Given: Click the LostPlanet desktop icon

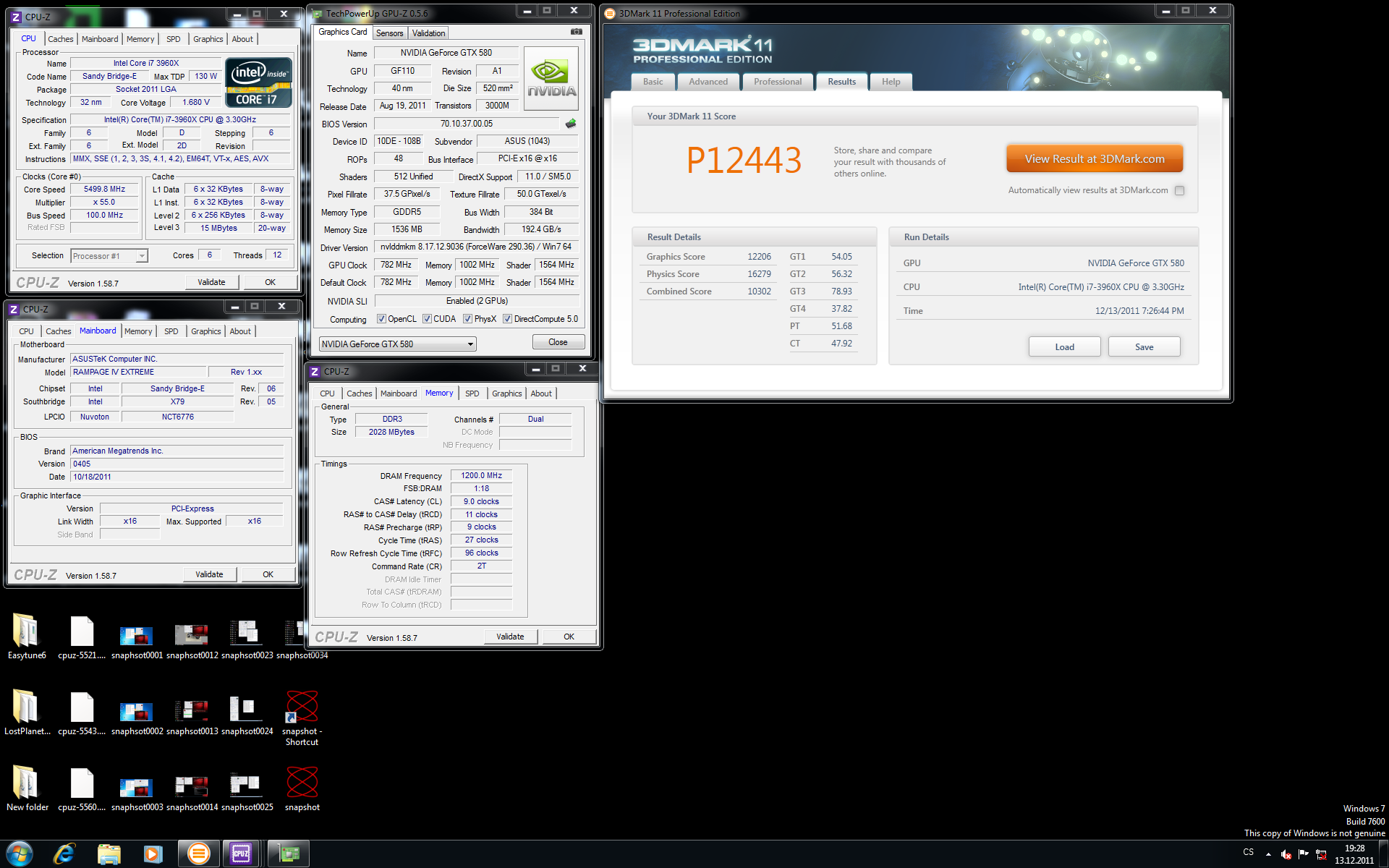Looking at the screenshot, I should (27, 711).
